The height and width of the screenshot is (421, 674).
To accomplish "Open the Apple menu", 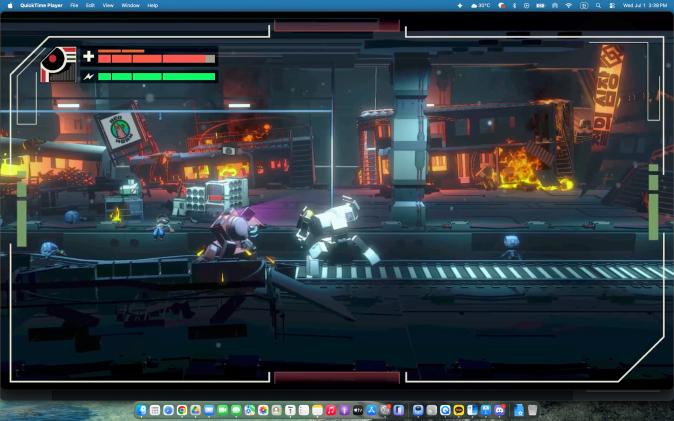I will pyautogui.click(x=10, y=6).
